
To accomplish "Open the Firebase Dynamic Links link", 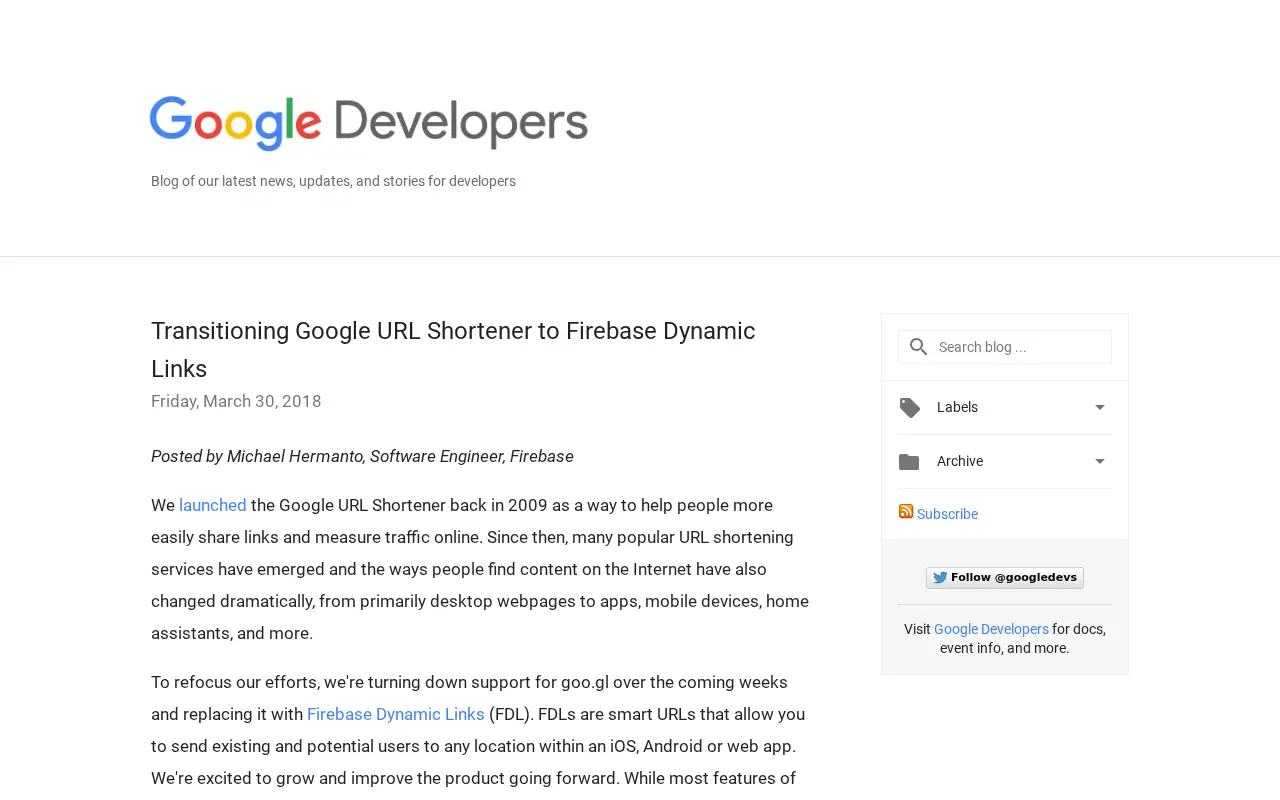I will click(x=396, y=714).
